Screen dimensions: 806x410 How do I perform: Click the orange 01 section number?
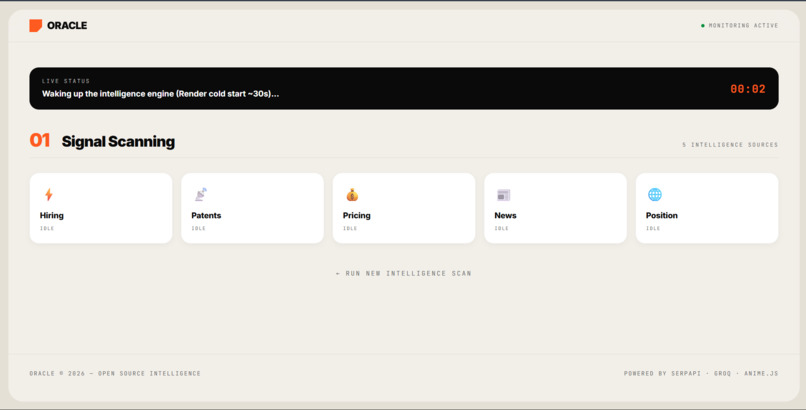point(40,140)
